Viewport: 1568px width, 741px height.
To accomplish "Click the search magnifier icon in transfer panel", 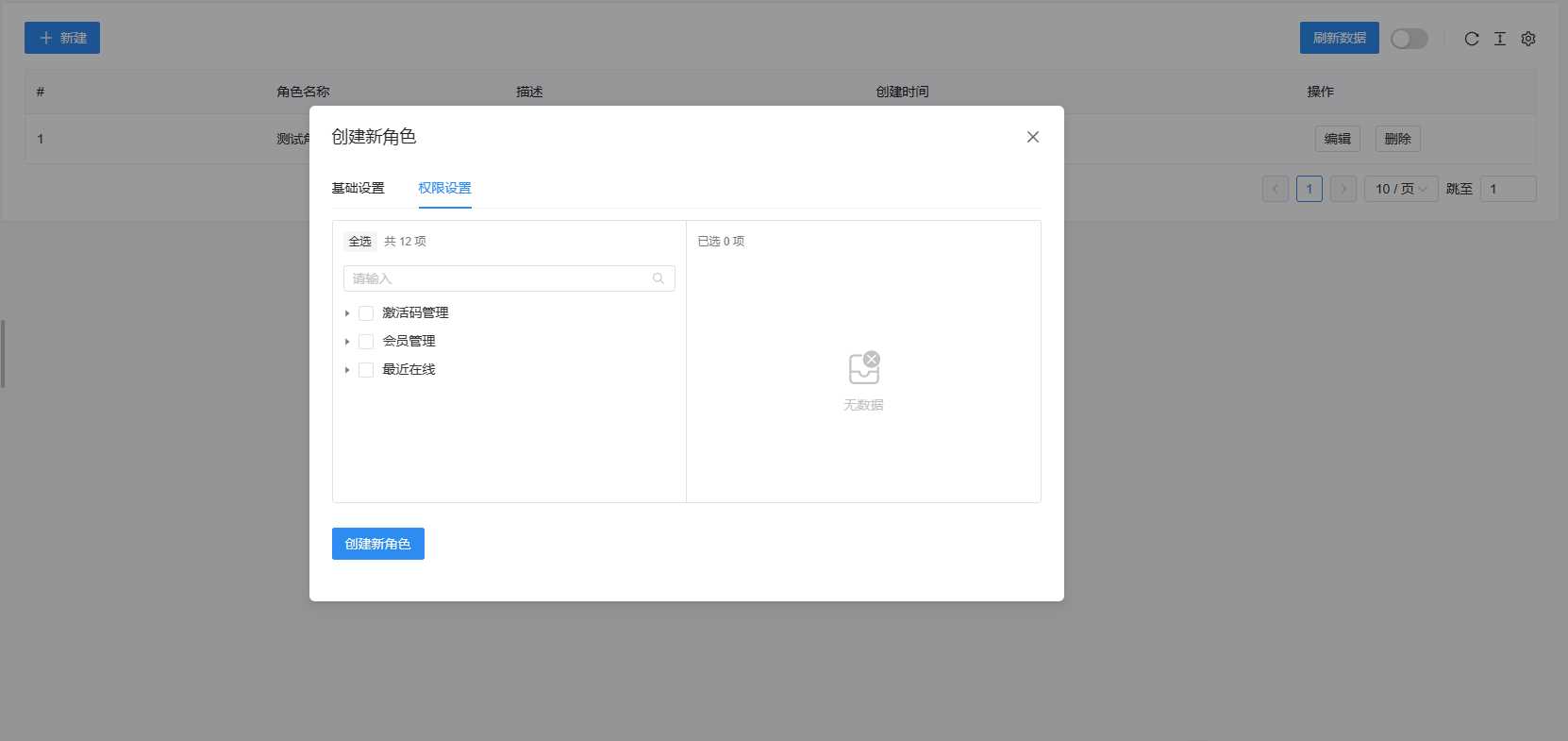I will 659,278.
